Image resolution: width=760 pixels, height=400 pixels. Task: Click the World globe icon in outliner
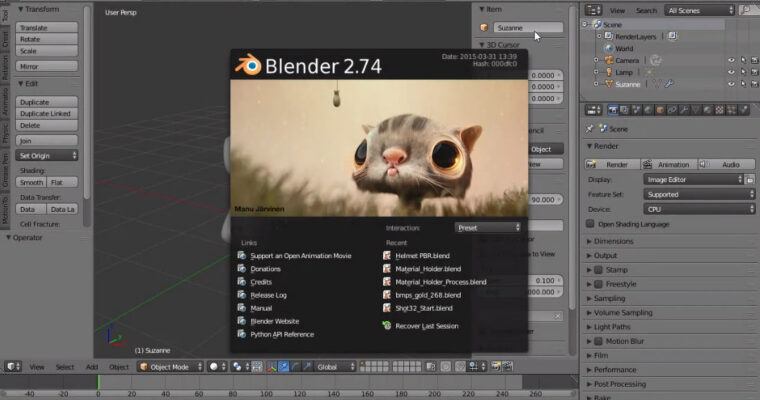click(x=609, y=48)
